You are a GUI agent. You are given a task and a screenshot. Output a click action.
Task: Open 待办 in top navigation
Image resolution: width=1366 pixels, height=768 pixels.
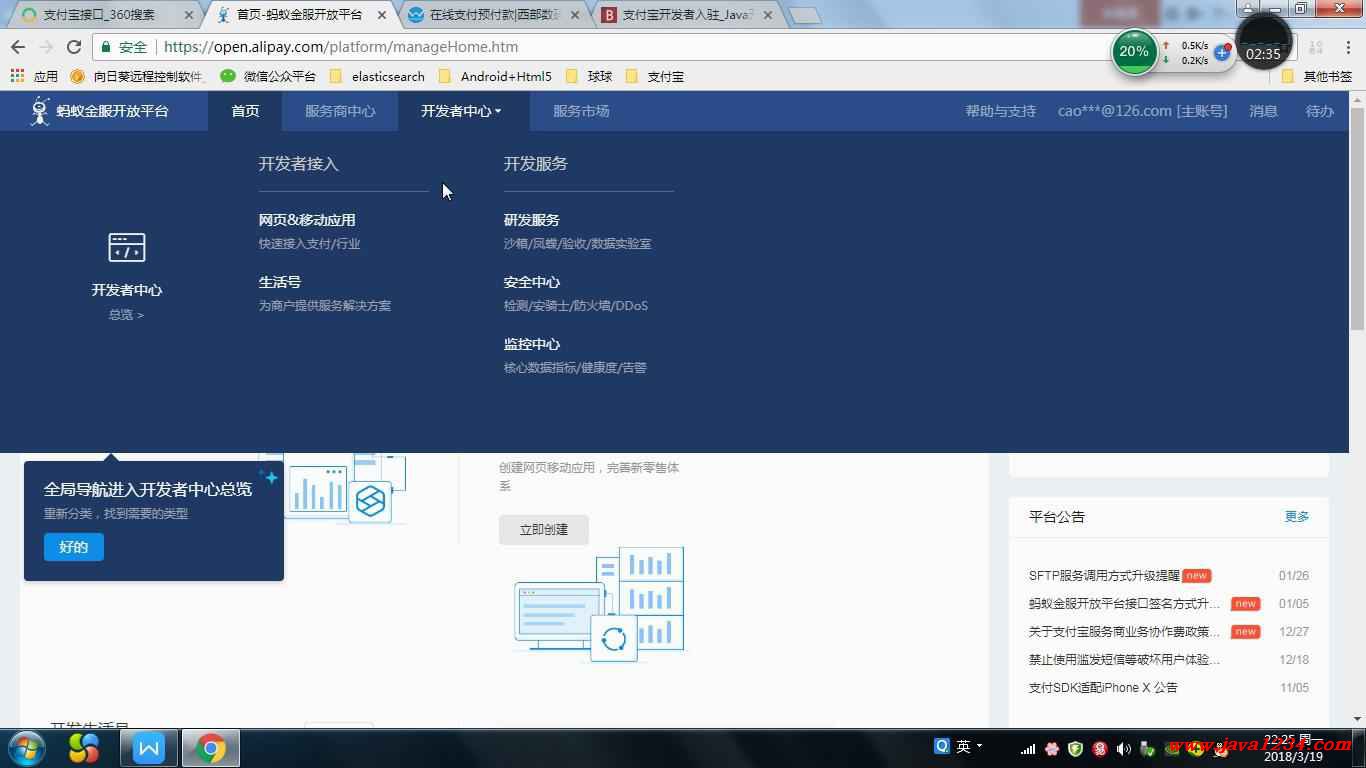click(x=1319, y=111)
